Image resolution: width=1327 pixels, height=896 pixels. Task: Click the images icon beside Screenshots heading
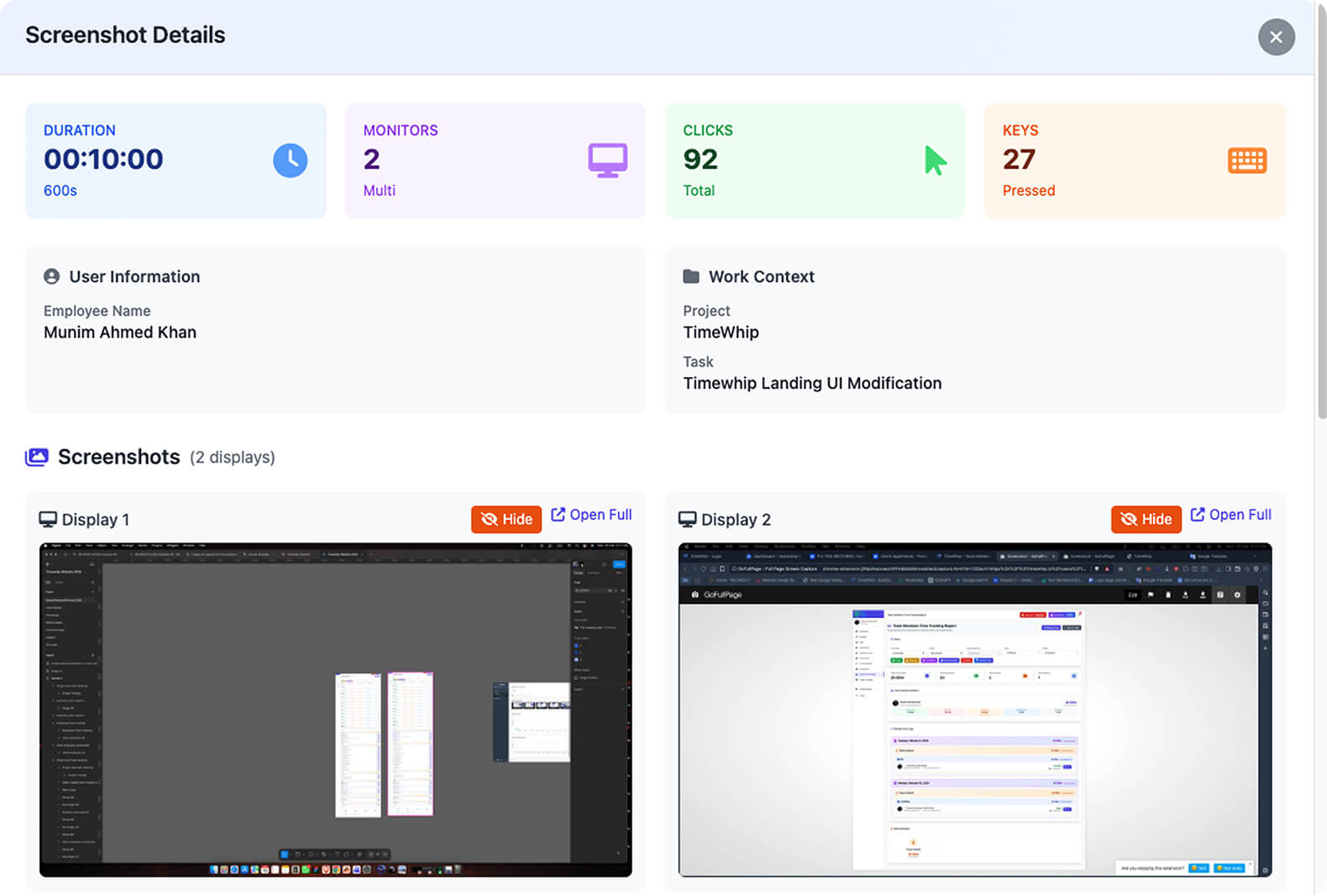pos(37,457)
